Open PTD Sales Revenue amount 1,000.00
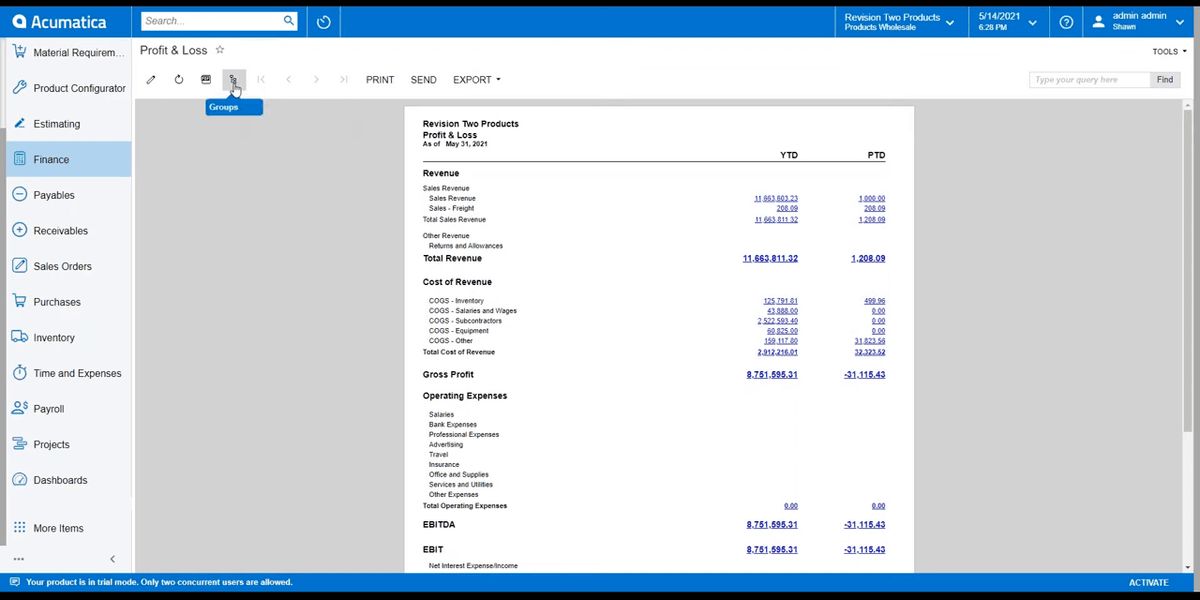 point(872,199)
